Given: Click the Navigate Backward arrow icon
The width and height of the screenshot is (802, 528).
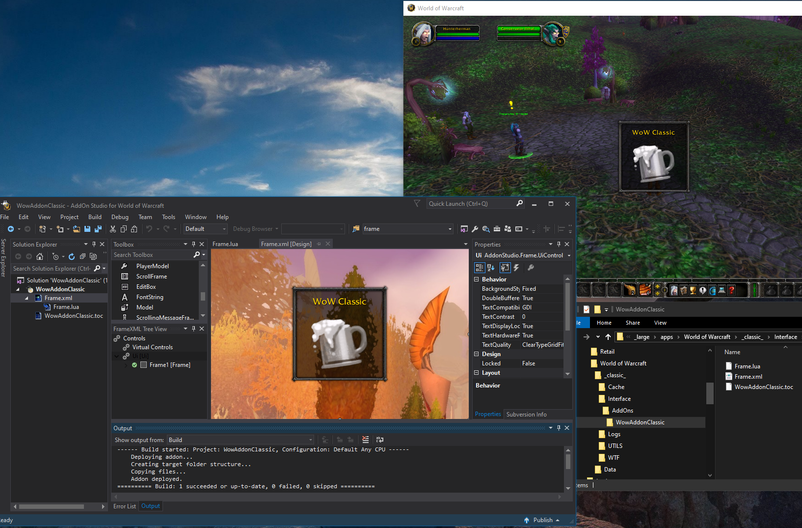Looking at the screenshot, I should [10, 229].
